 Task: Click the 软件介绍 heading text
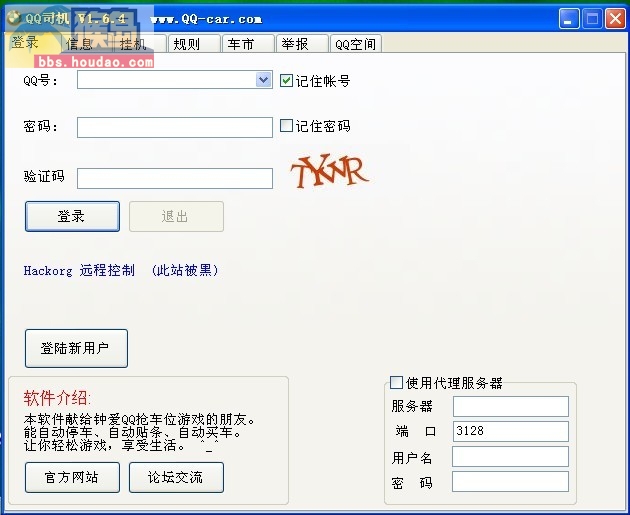click(57, 398)
